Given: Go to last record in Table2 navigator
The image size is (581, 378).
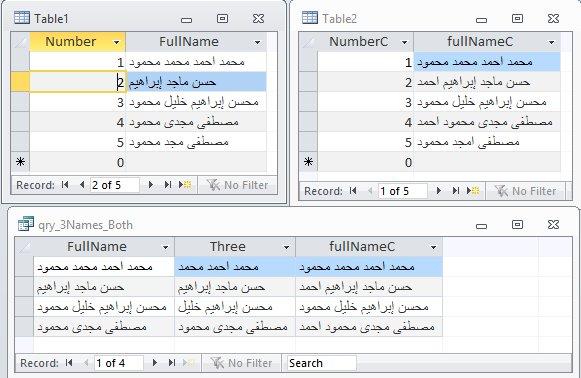Looking at the screenshot, I should 456,191.
